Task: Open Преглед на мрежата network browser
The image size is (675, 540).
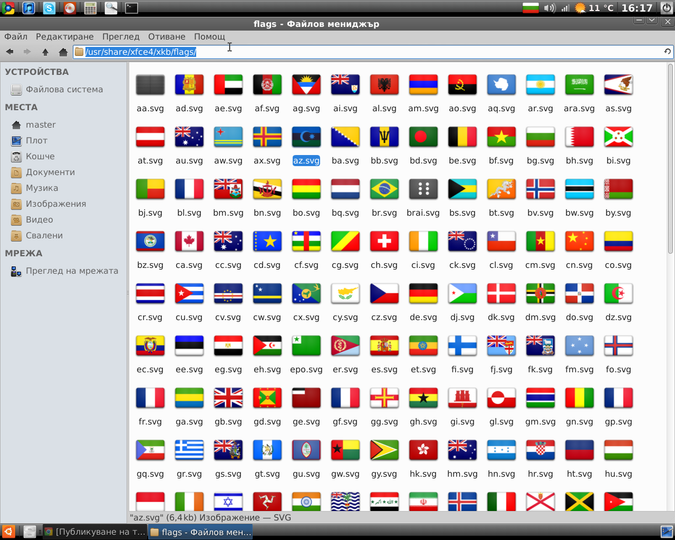Action: point(64,271)
